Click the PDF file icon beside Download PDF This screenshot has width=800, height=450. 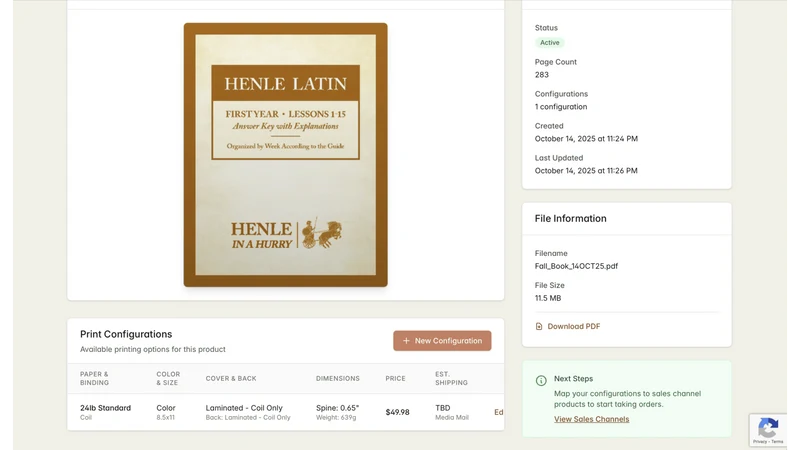(539, 327)
